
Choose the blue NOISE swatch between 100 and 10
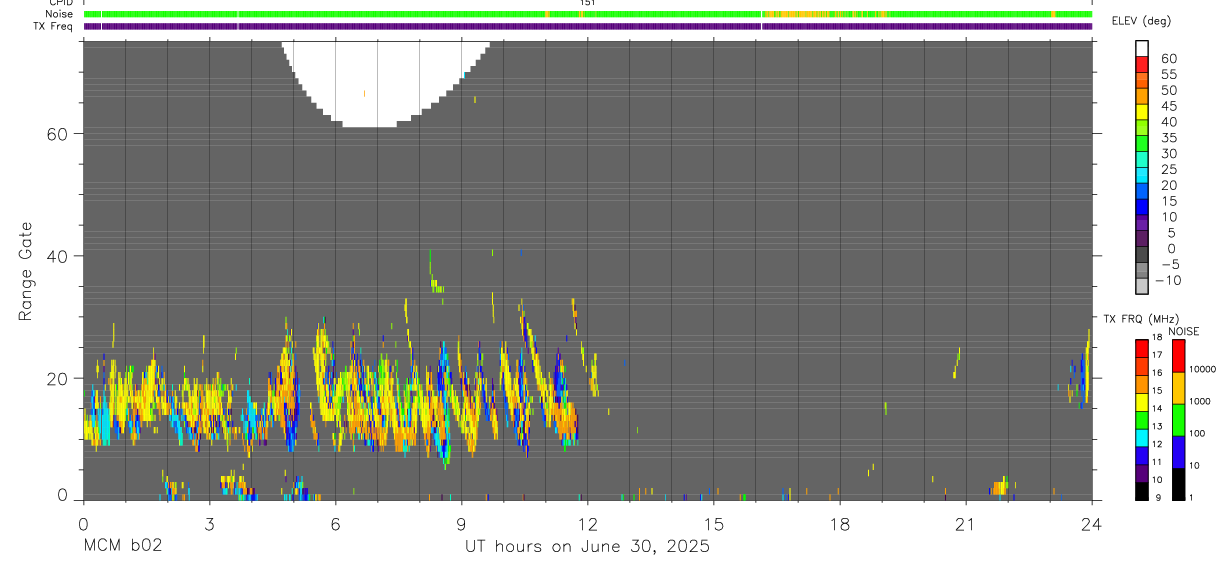1178,452
